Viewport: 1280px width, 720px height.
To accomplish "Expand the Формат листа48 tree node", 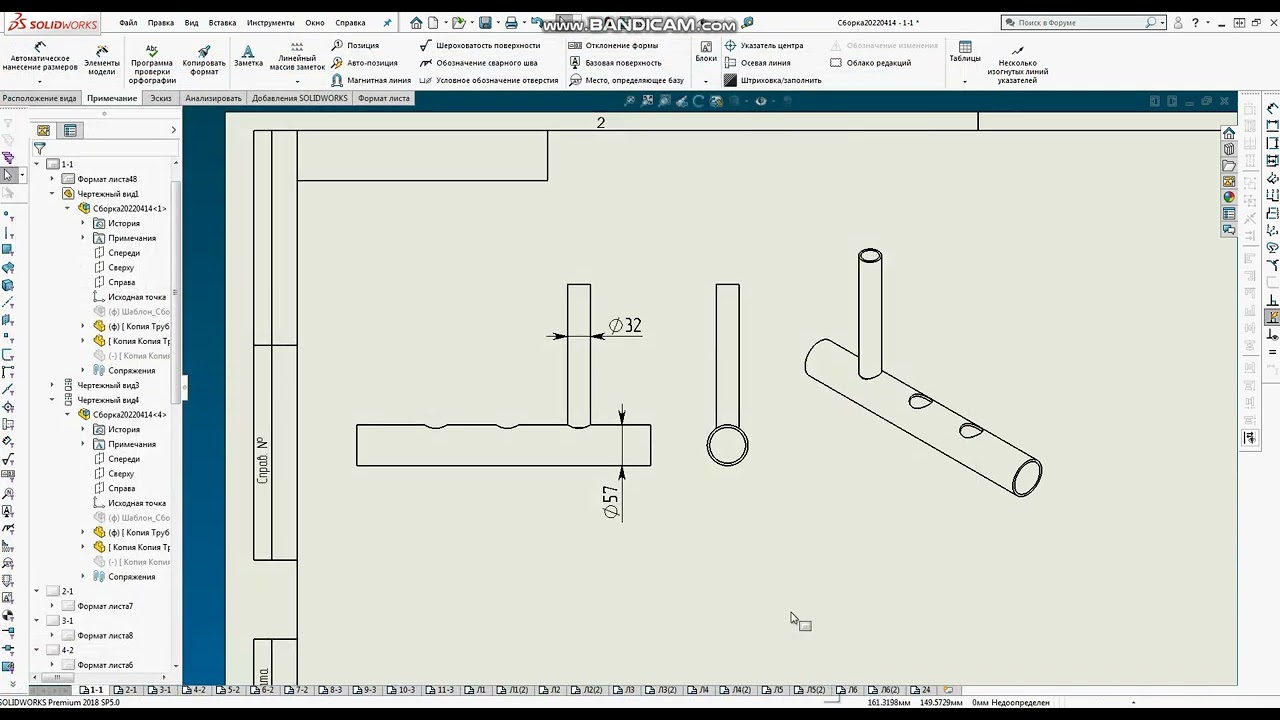I will point(52,179).
